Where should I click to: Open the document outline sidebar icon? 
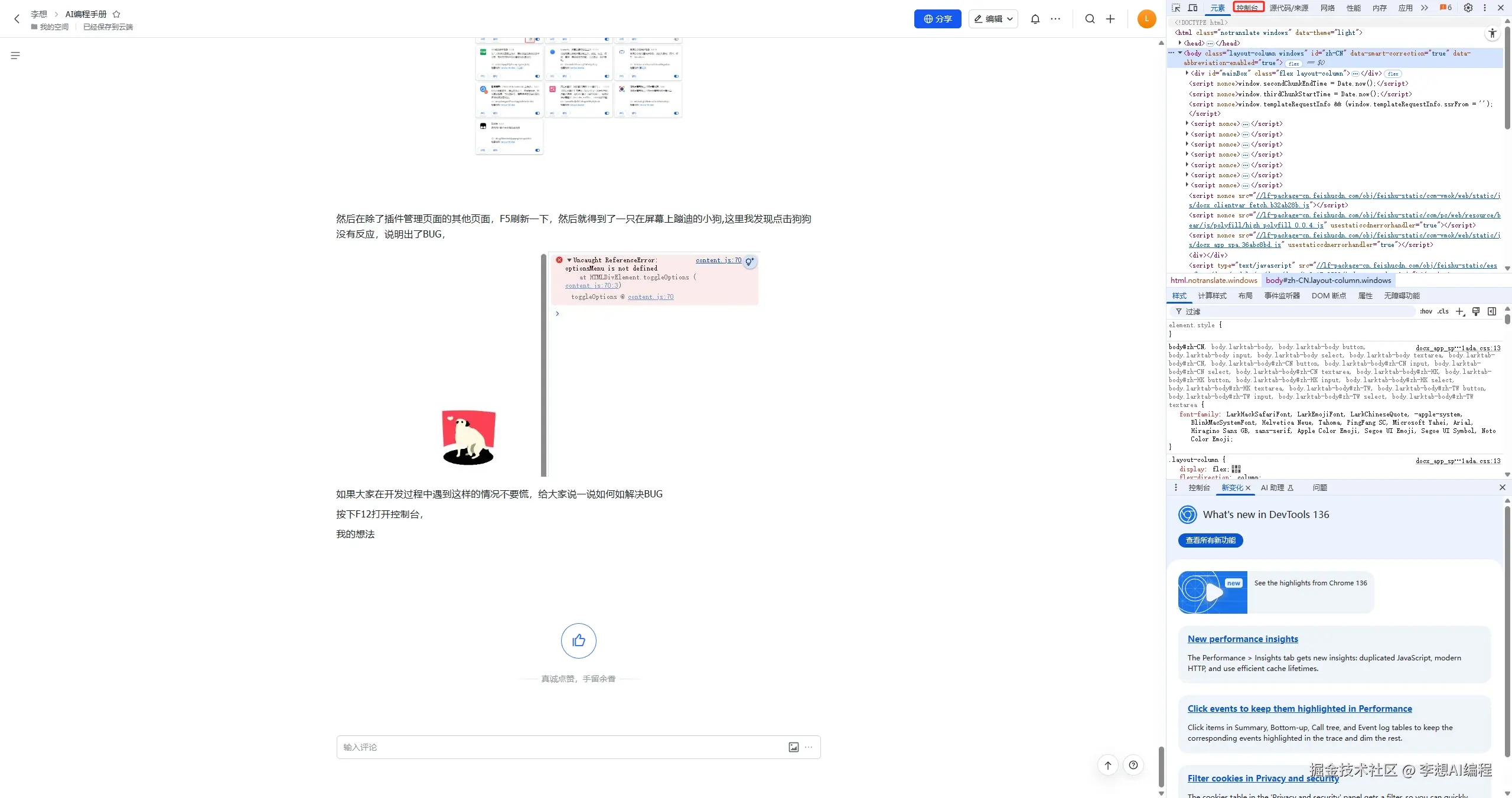15,56
